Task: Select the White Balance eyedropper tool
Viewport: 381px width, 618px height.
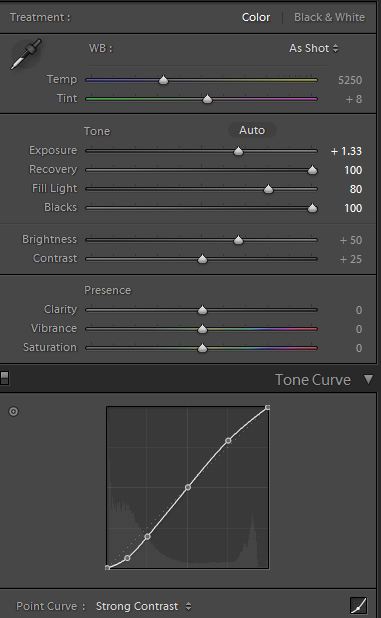Action: click(26, 54)
